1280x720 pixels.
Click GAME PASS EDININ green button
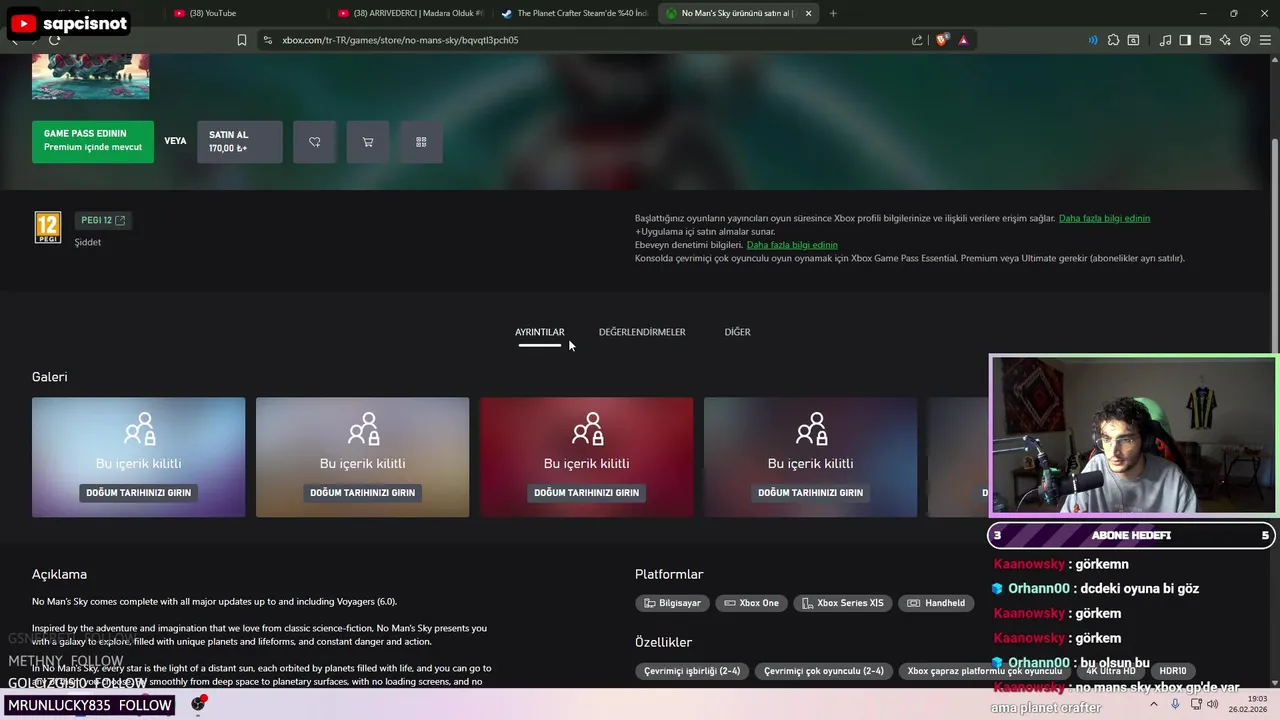coord(93,142)
